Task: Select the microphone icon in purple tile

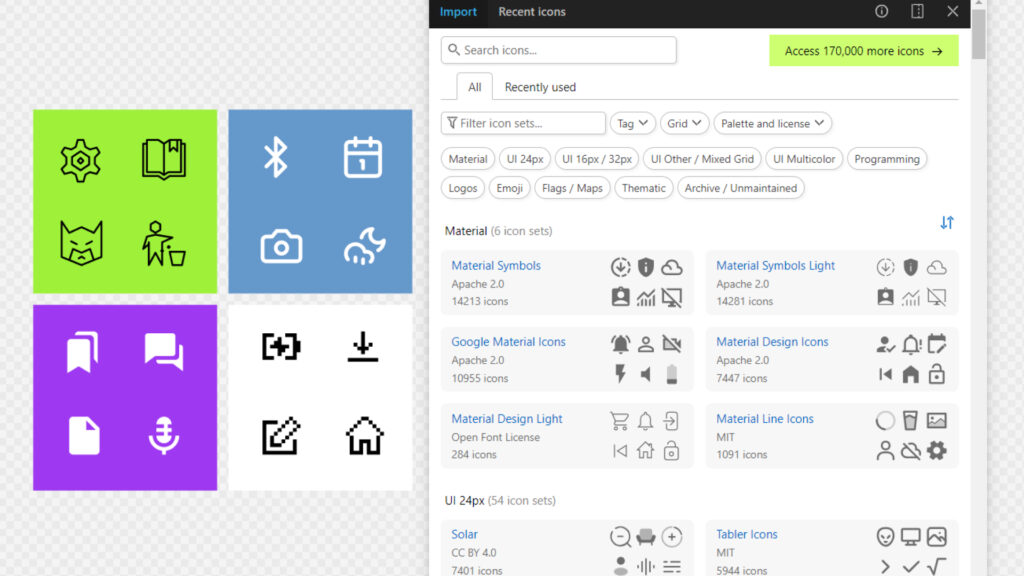Action: [163, 435]
